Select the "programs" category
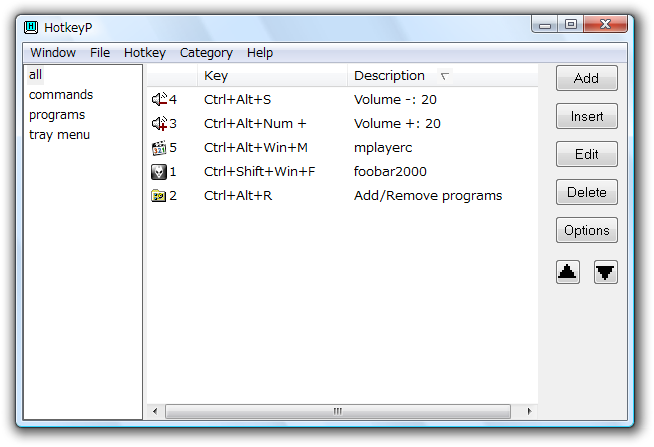This screenshot has height=447, width=654. point(57,115)
